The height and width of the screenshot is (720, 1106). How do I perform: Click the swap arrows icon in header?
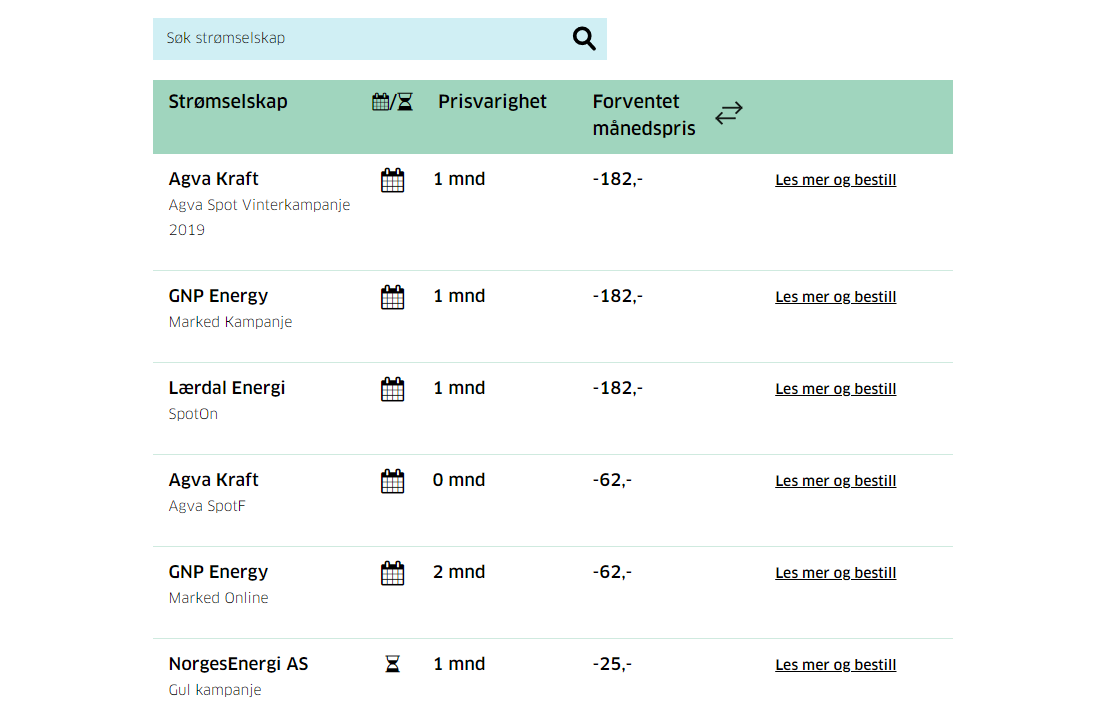(729, 113)
